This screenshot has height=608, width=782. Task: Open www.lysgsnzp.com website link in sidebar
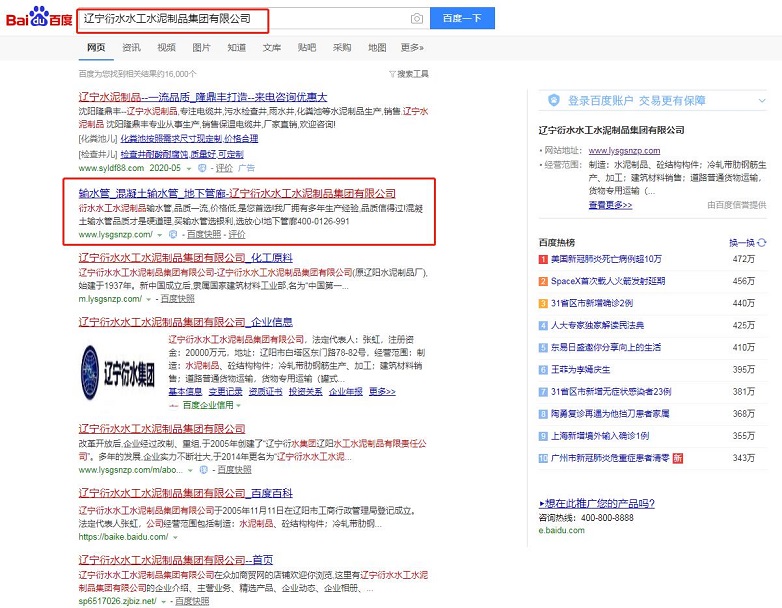coord(624,151)
